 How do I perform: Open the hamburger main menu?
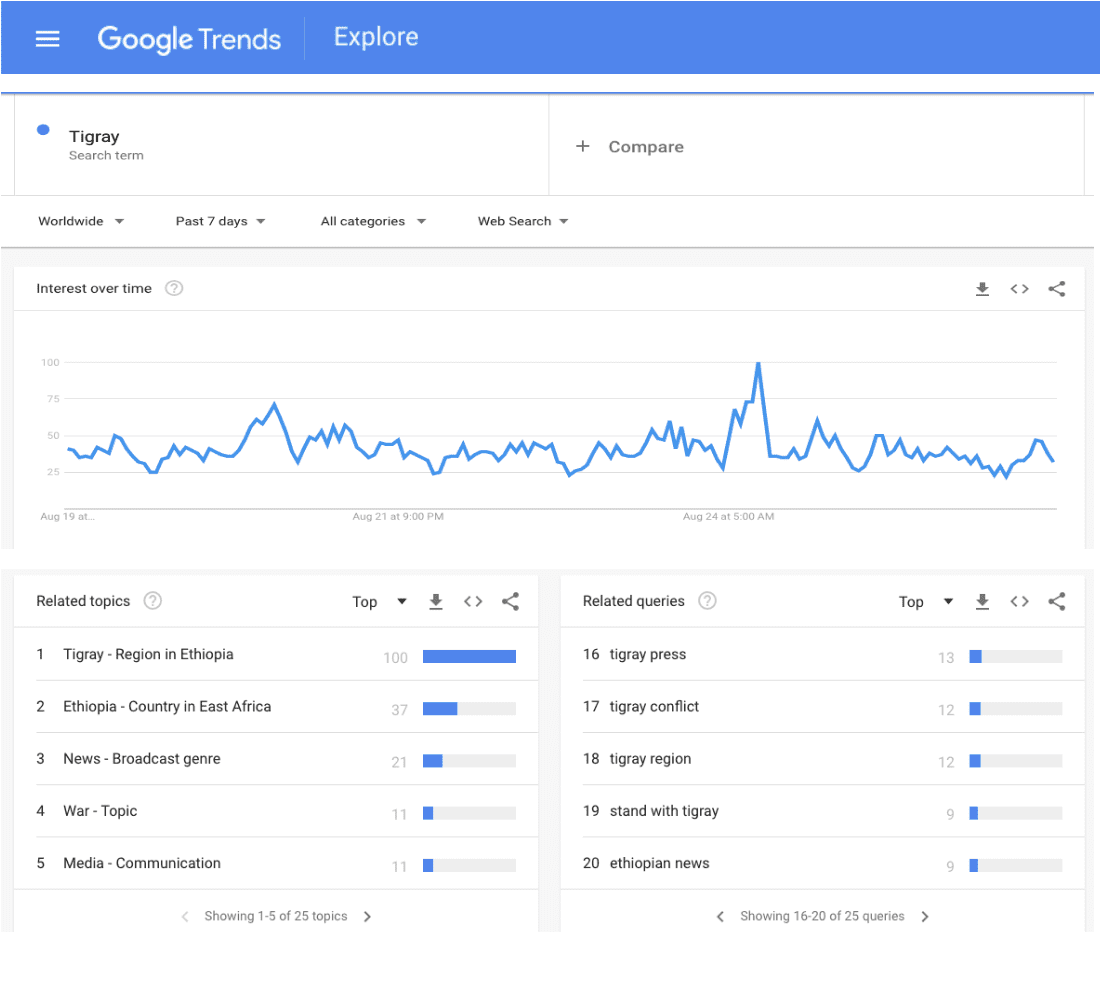click(47, 39)
